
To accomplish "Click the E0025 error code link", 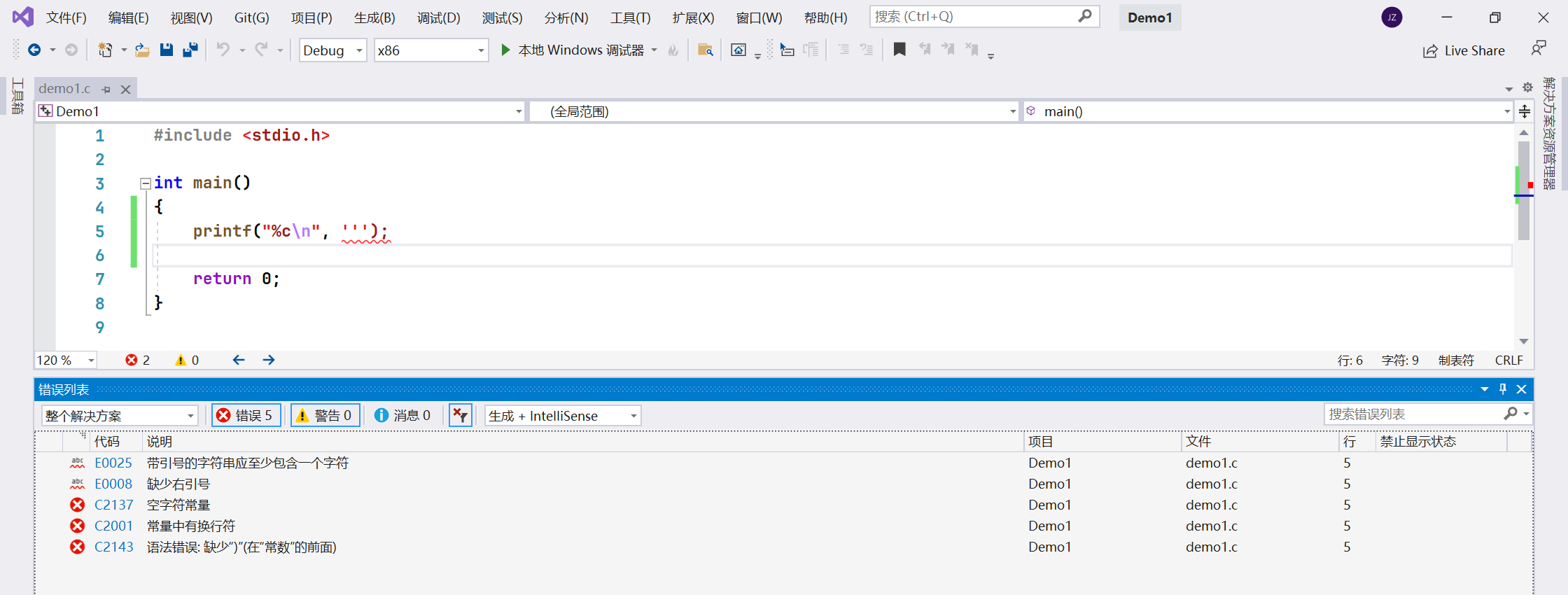I will [x=113, y=463].
